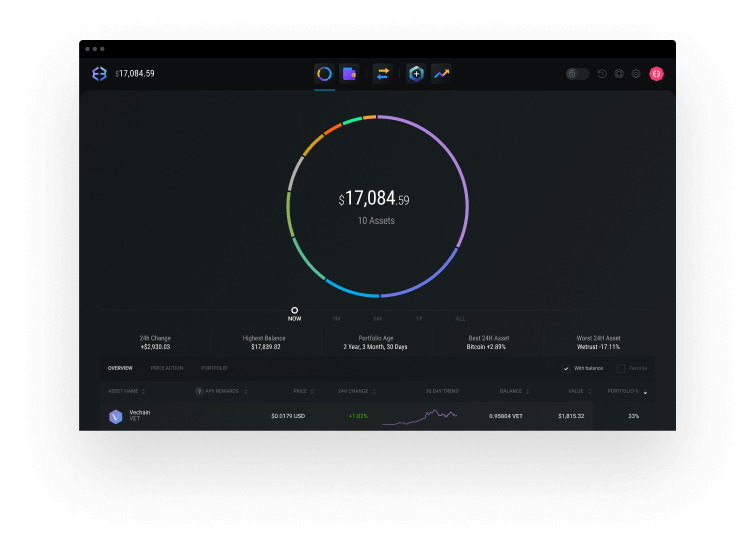753x547 pixels.
Task: Click Worst 24H Asset Wetrust -17.11%
Action: tap(598, 342)
